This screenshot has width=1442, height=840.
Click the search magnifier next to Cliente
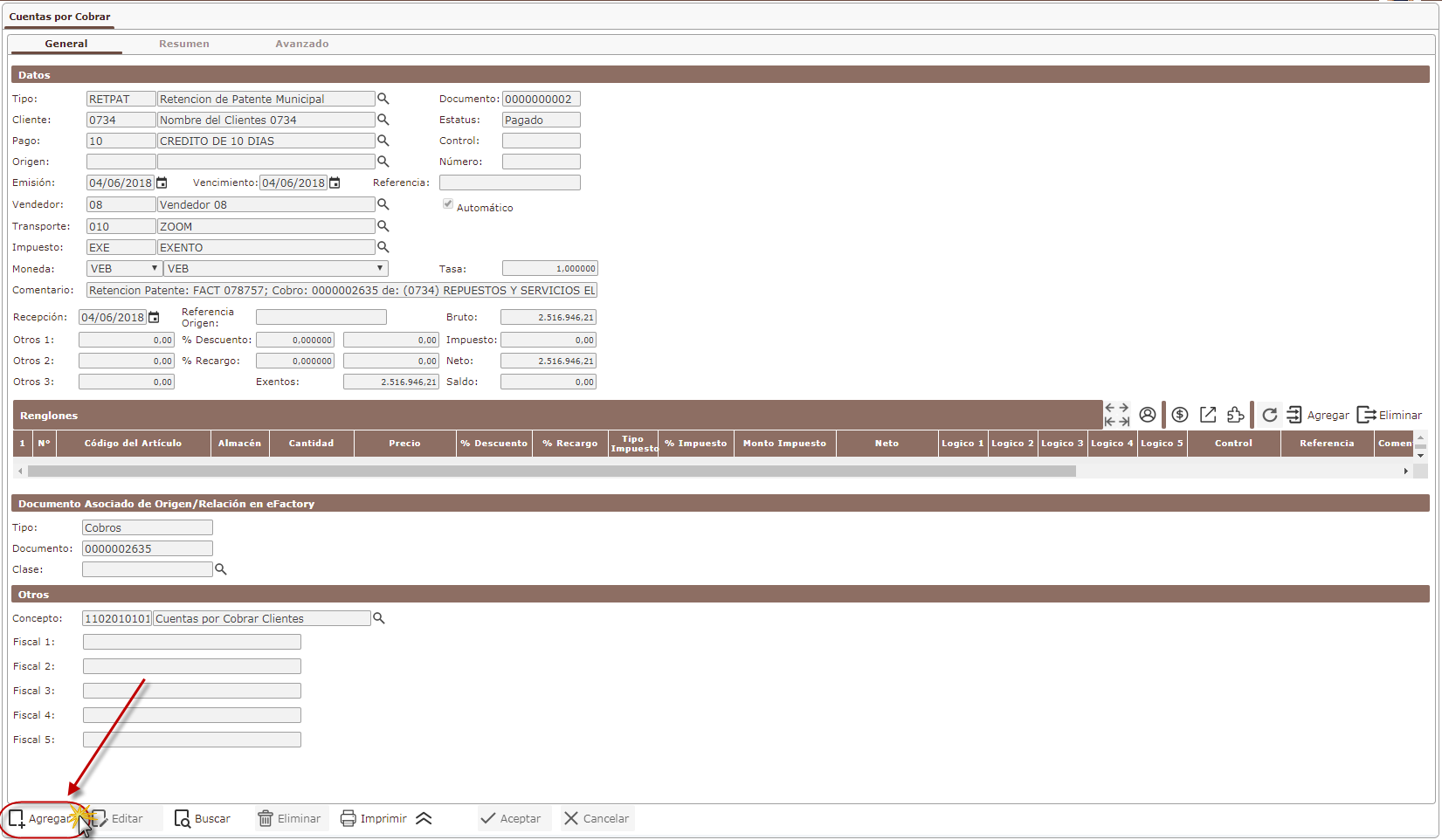383,120
